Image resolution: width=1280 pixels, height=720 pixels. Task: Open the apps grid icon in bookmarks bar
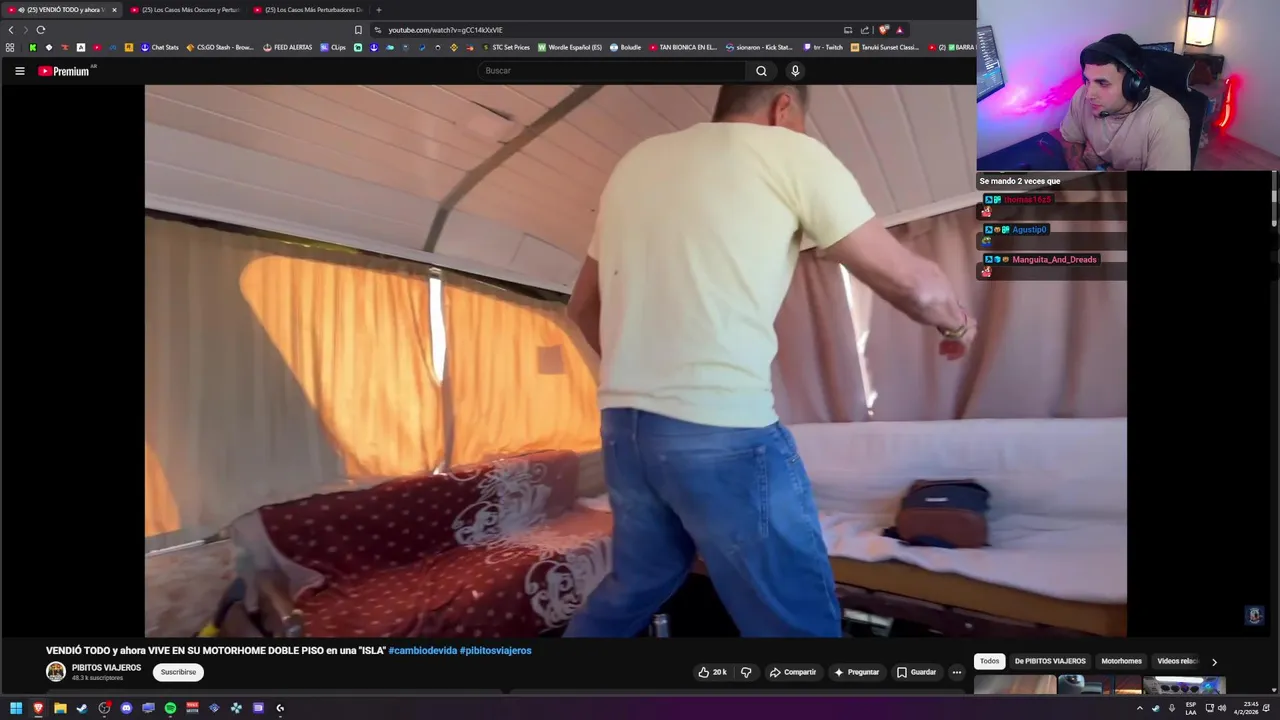(x=10, y=47)
